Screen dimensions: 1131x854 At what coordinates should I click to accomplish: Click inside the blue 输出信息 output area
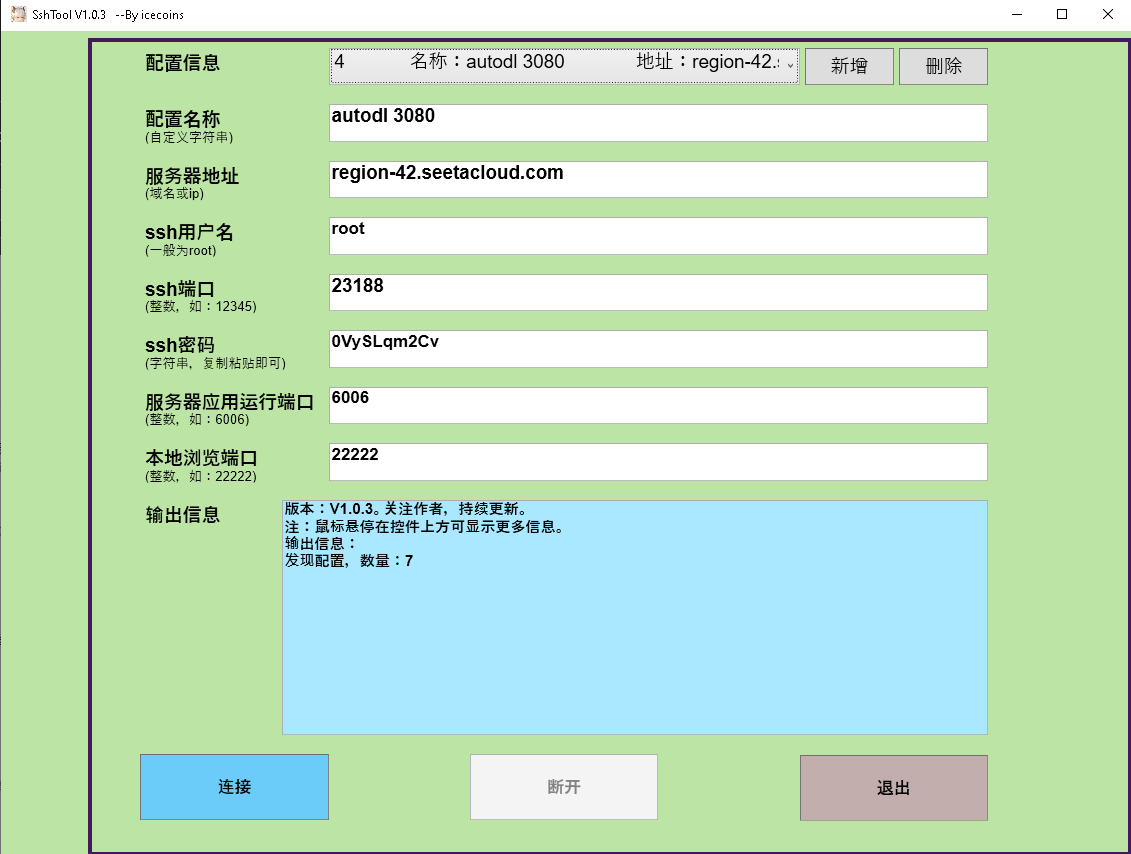point(634,640)
